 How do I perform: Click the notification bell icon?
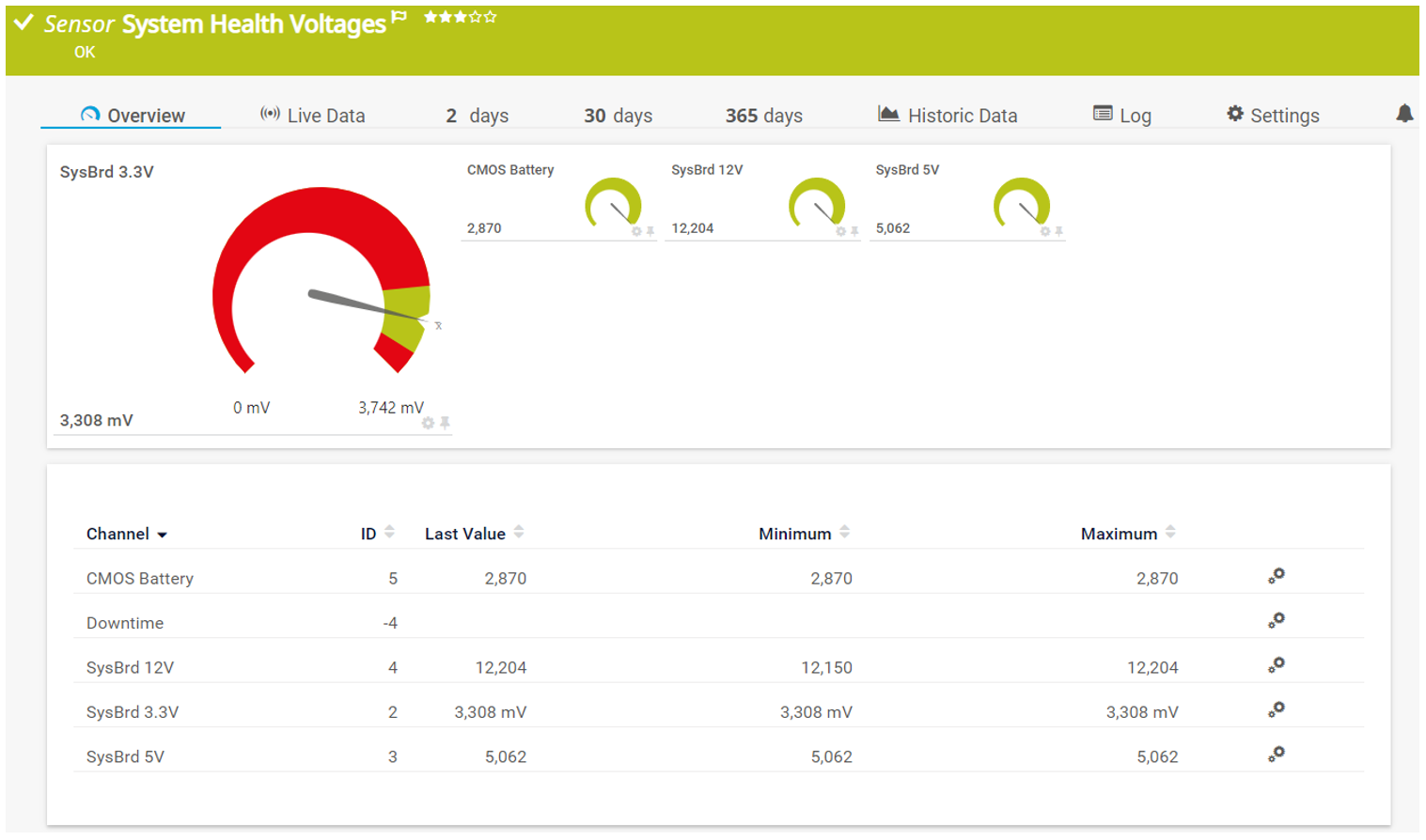coord(1403,114)
